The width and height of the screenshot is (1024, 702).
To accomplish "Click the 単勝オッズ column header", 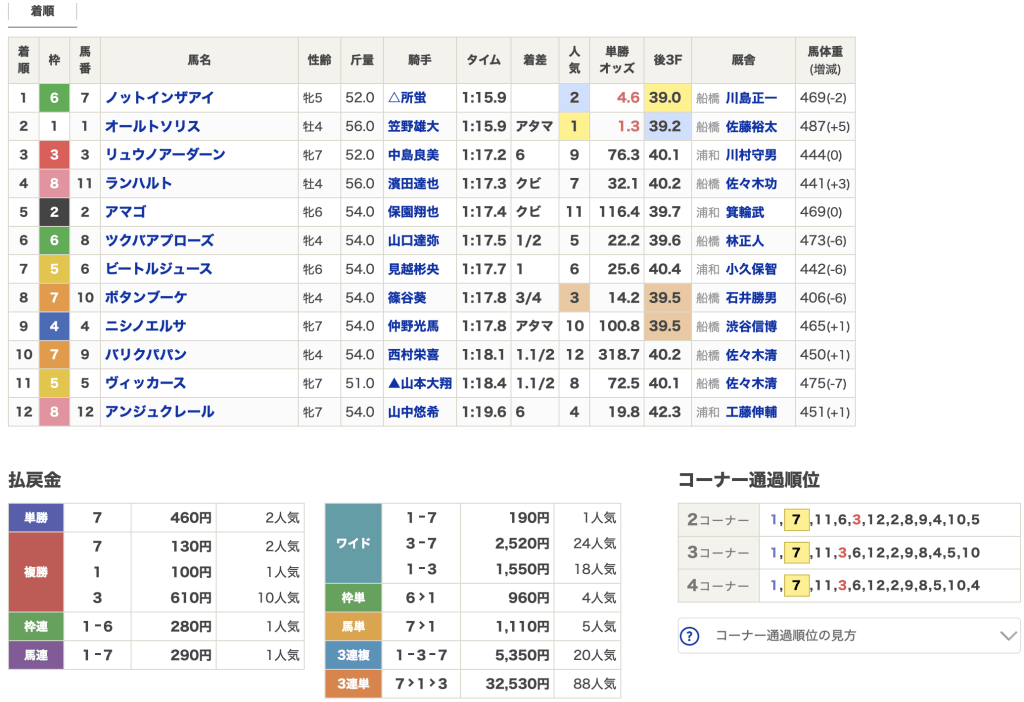I will 616,60.
